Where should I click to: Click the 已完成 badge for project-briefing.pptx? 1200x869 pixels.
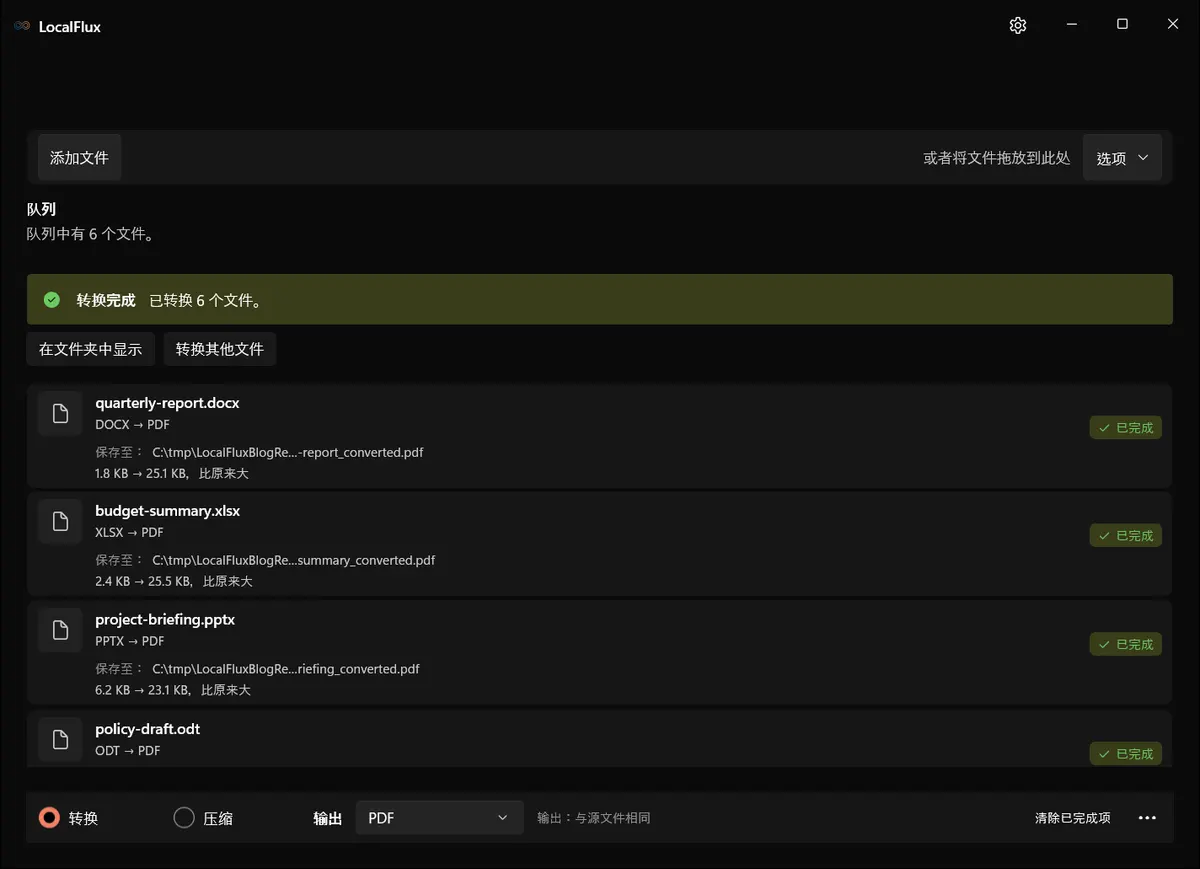coord(1126,645)
